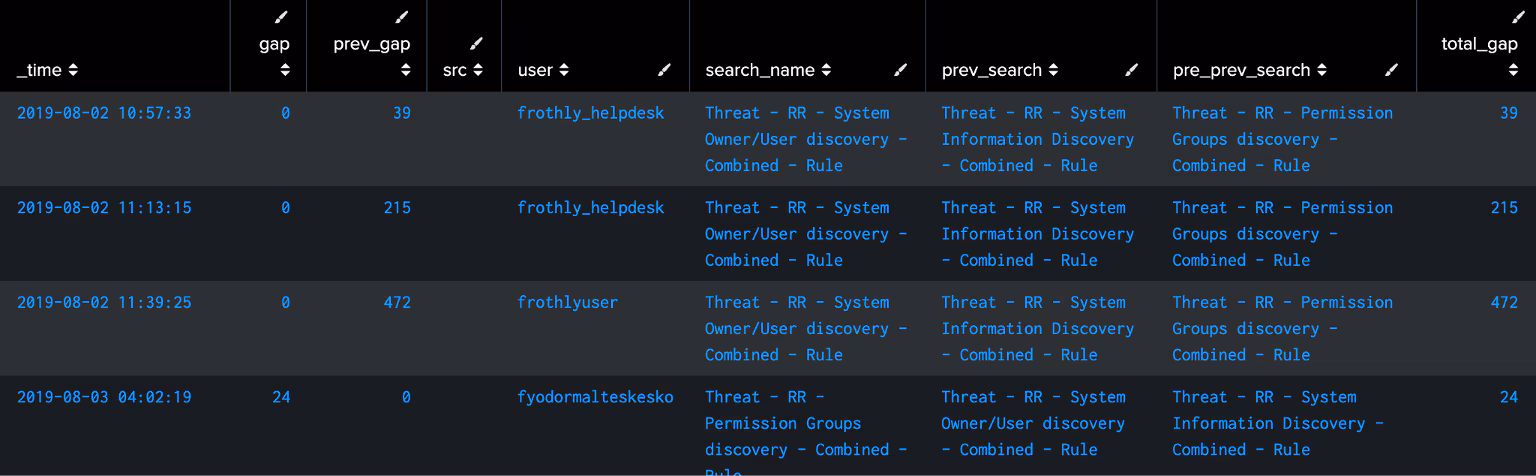The height and width of the screenshot is (476, 1536).
Task: Click the src column format pencil
Action: tap(477, 44)
